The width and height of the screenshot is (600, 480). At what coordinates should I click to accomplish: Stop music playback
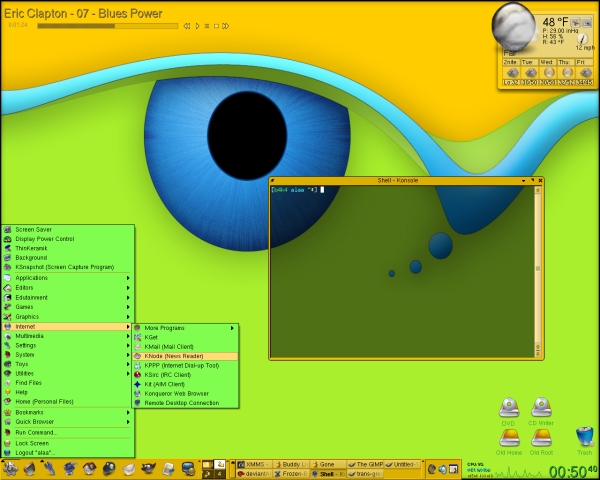tap(216, 26)
